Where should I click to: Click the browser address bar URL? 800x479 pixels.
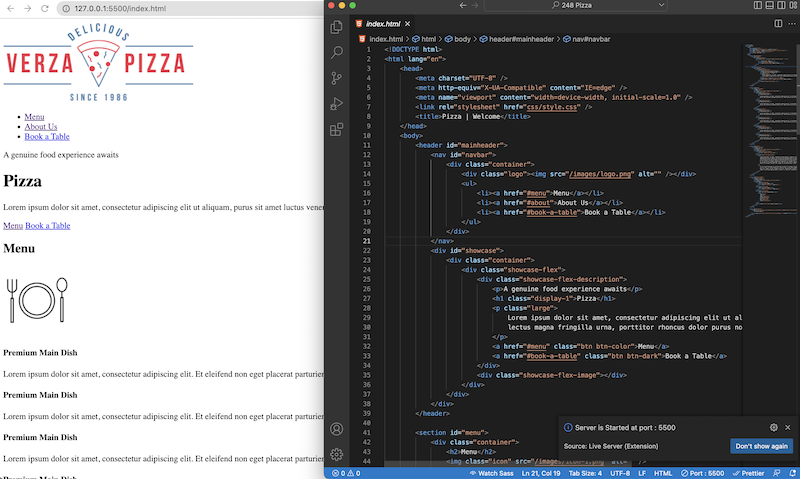(120, 8)
